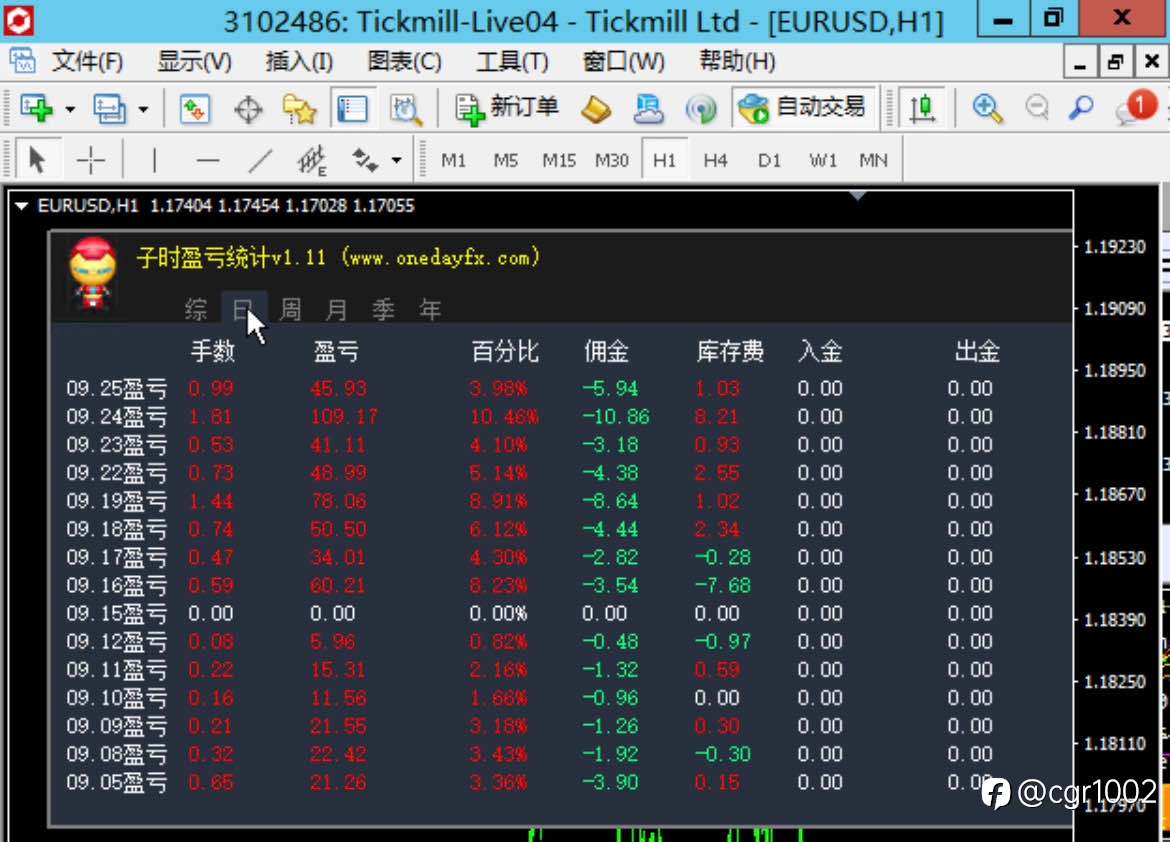Viewport: 1170px width, 842px height.
Task: Open the 工具(T) menu
Action: (512, 61)
